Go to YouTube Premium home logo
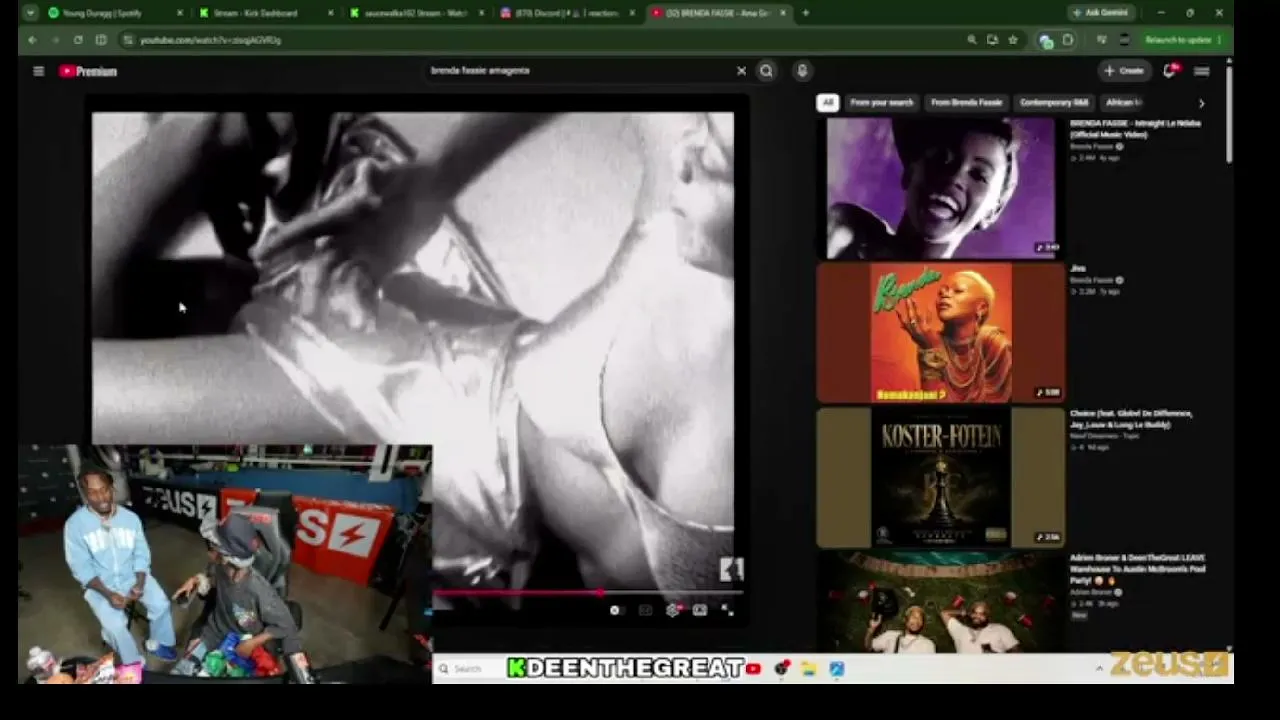1280x720 pixels. click(x=88, y=71)
